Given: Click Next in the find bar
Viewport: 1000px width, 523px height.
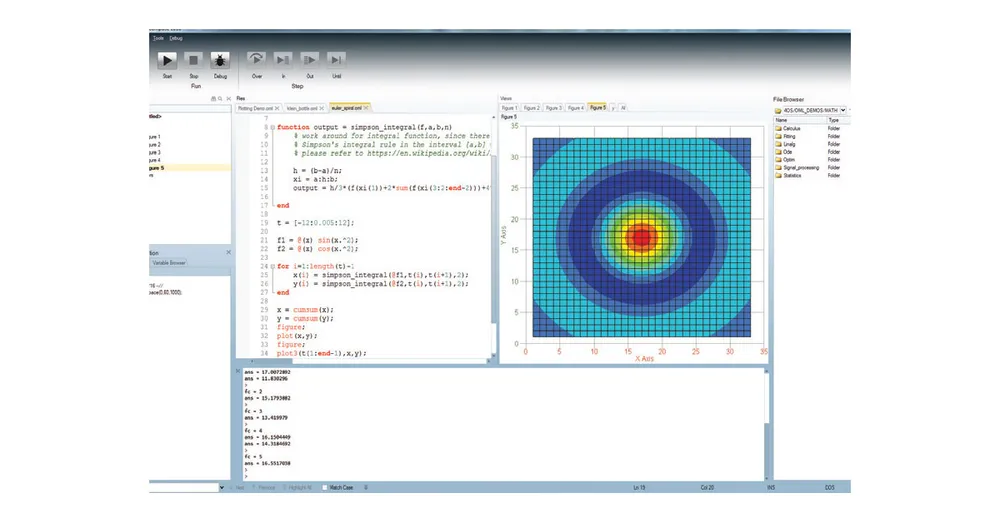Looking at the screenshot, I should (237, 487).
